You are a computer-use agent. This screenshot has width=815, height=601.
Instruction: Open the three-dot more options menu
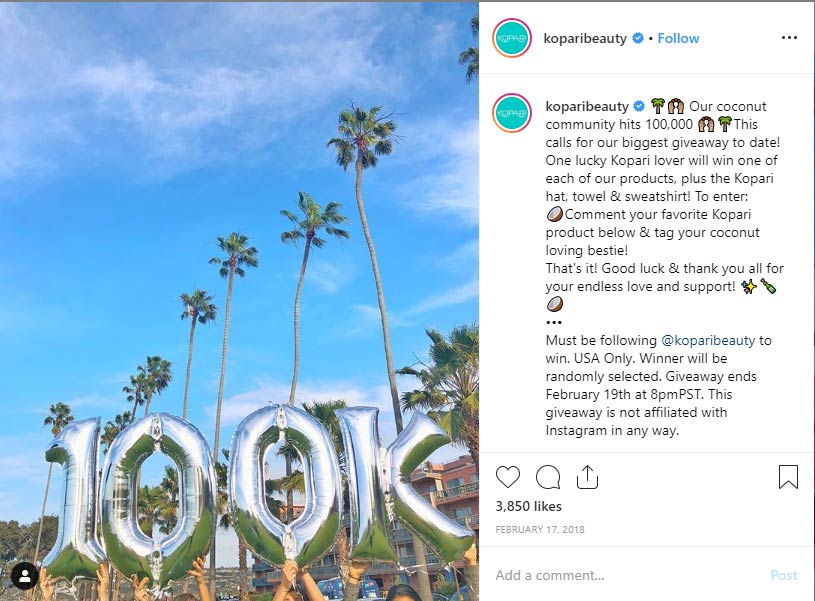point(789,38)
